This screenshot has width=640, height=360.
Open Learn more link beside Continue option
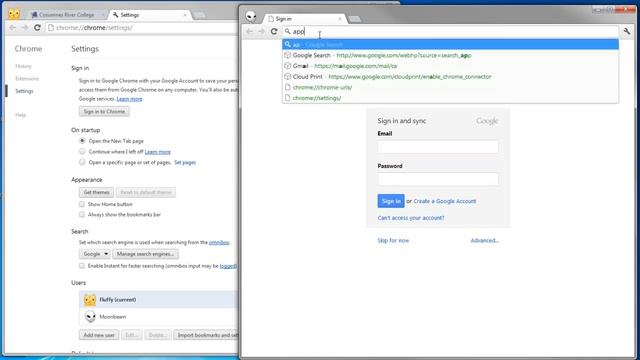(x=158, y=152)
